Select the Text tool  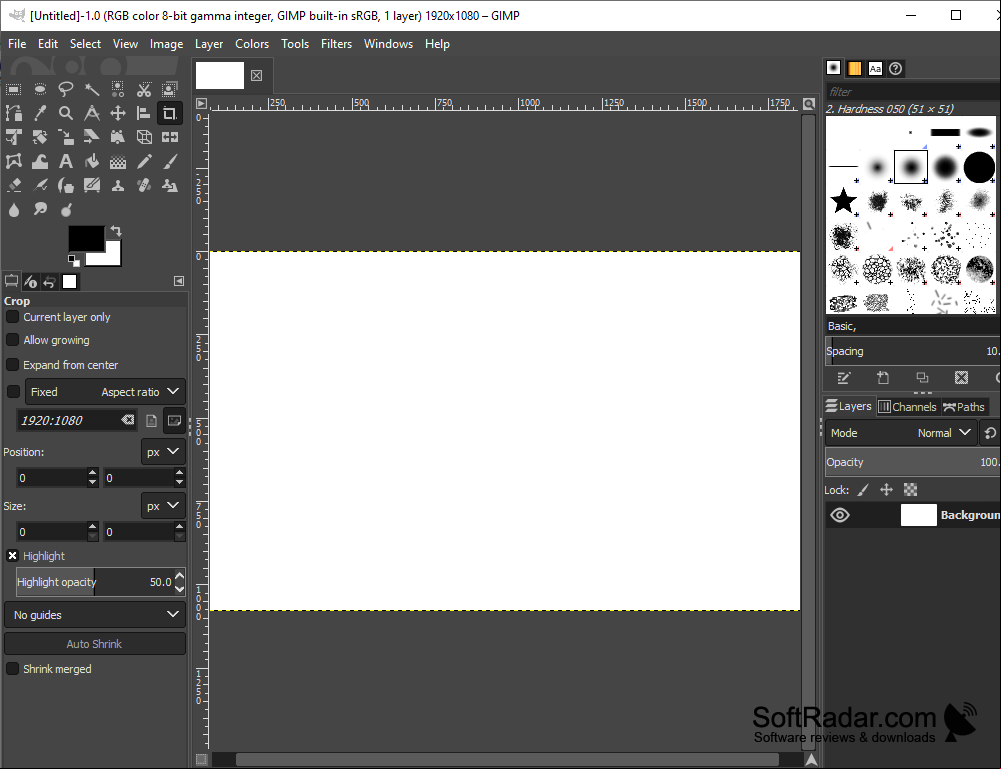66,161
